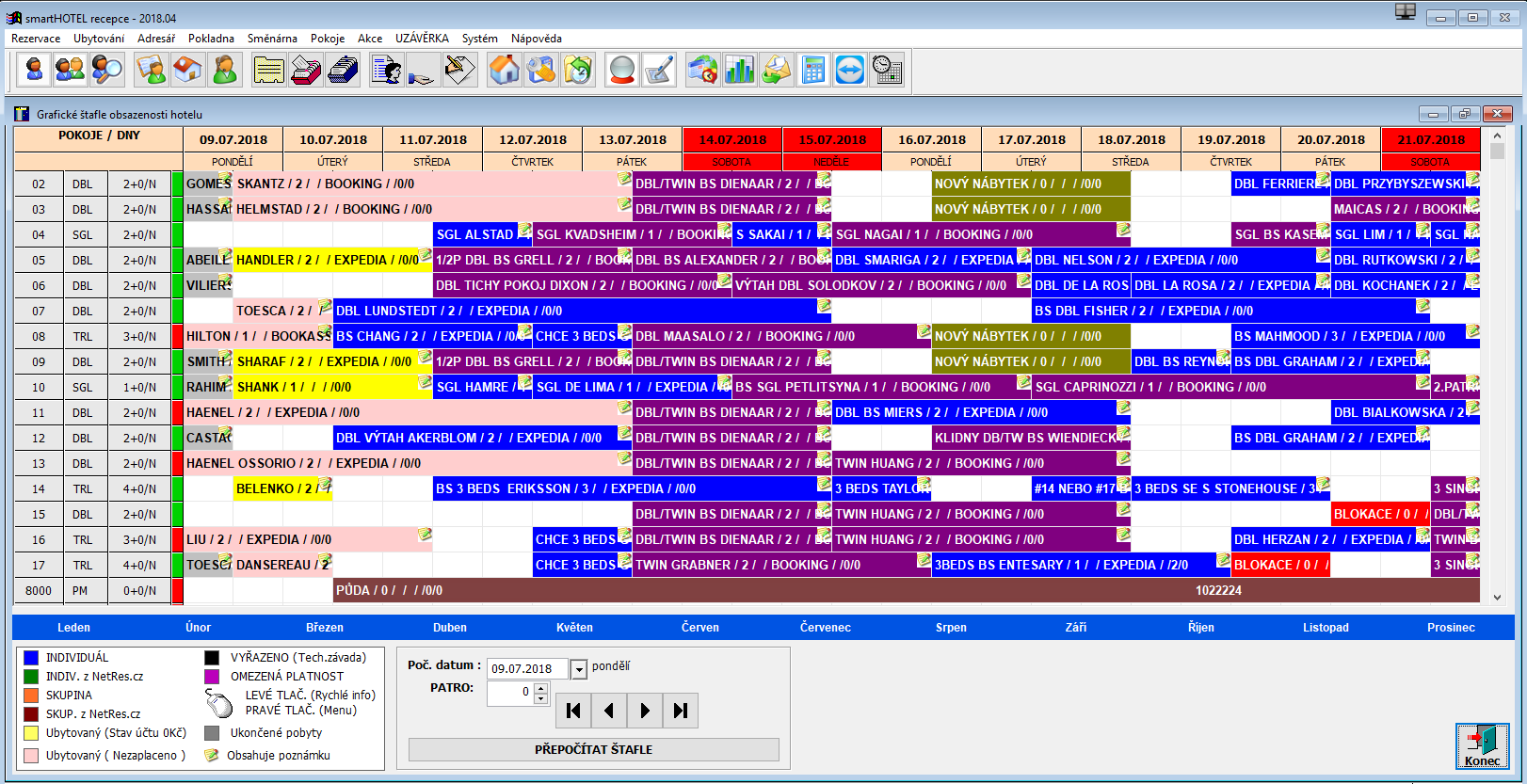Click the blue INDIVIDUÁL legend swatch

coord(31,658)
